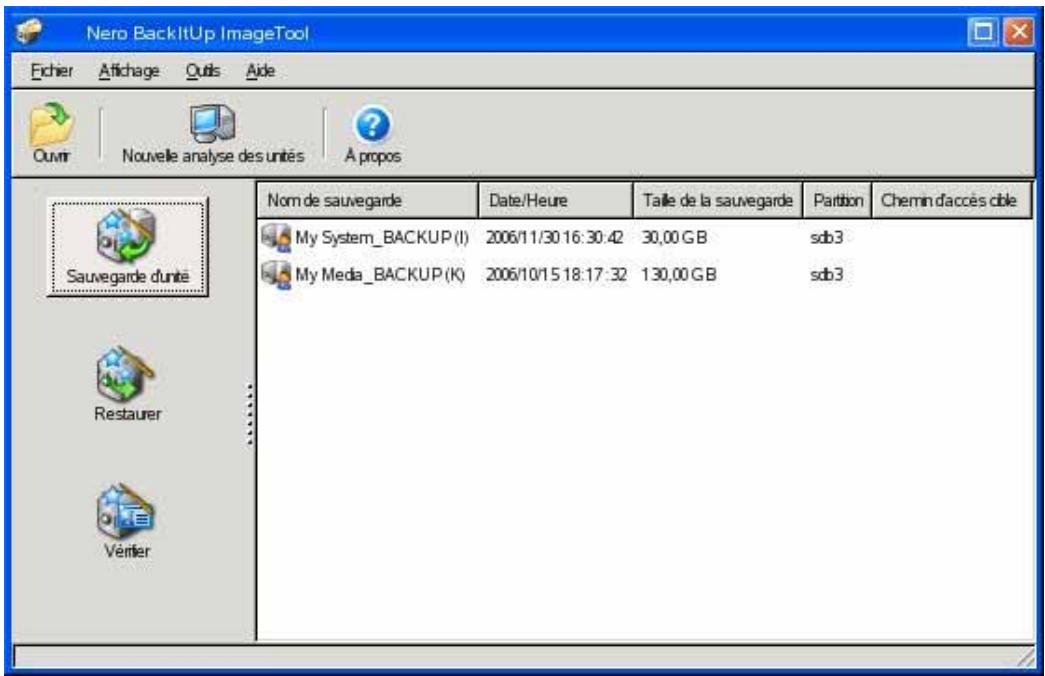Image resolution: width=1045 pixels, height=676 pixels.
Task: Sort by Date/Heure column header
Action: (x=555, y=201)
